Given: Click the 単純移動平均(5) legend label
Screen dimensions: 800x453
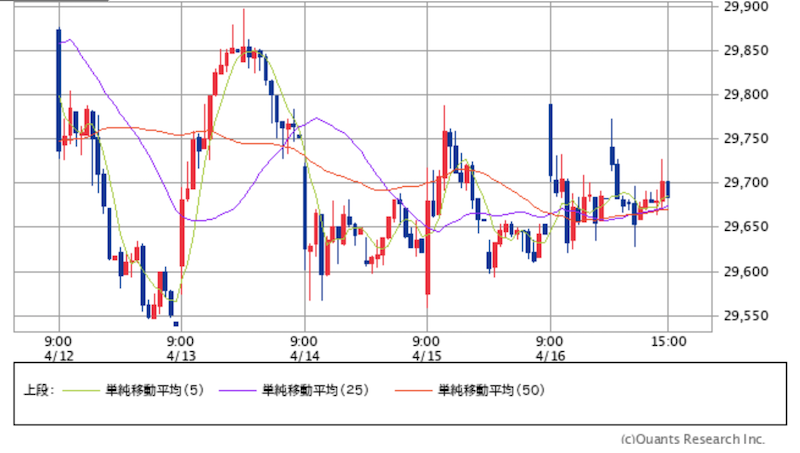Looking at the screenshot, I should (x=155, y=390).
